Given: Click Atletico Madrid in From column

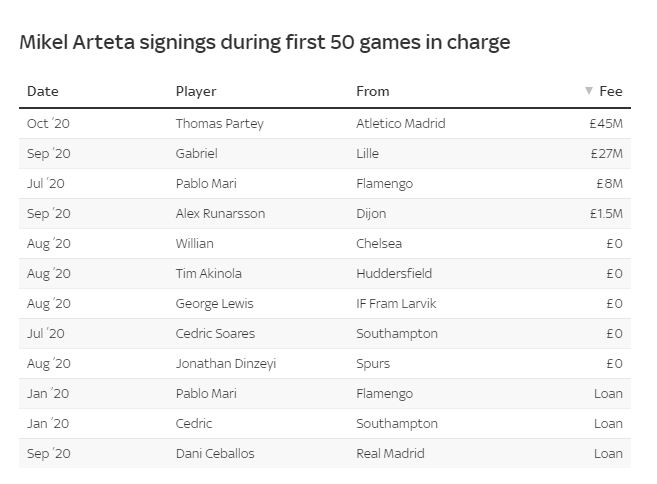Looking at the screenshot, I should pyautogui.click(x=401, y=124).
